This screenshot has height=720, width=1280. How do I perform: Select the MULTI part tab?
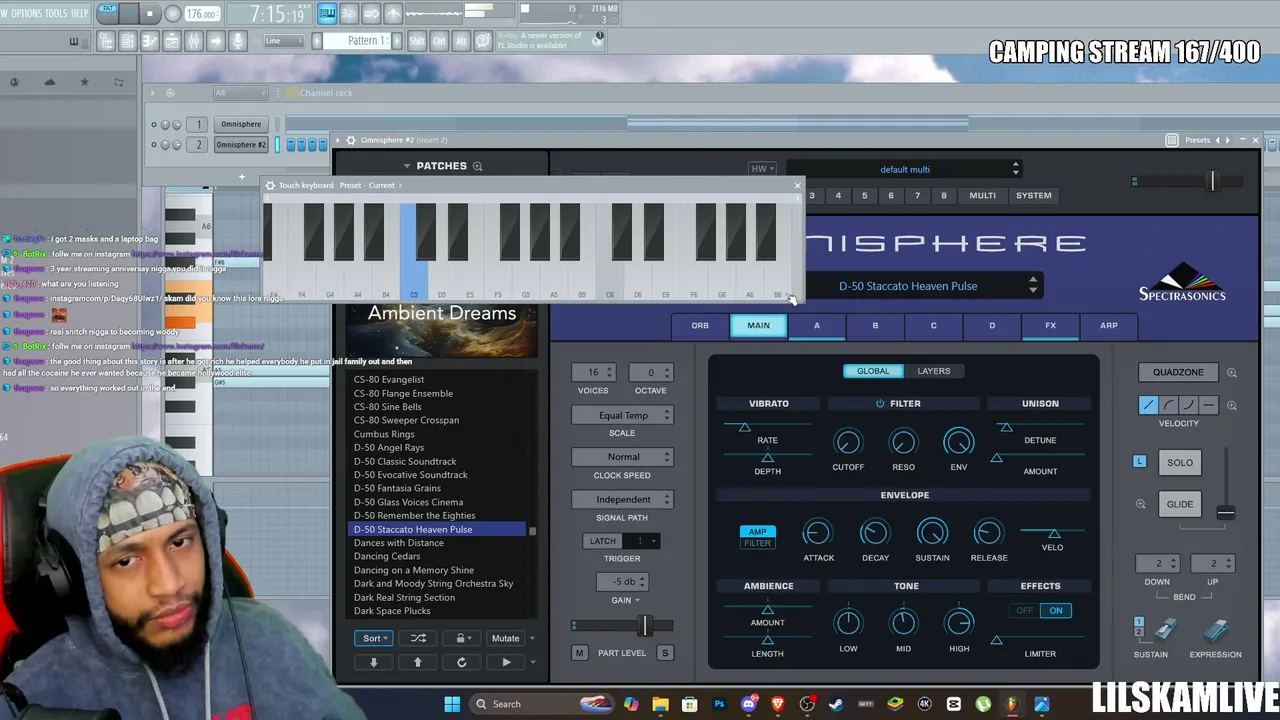[982, 196]
